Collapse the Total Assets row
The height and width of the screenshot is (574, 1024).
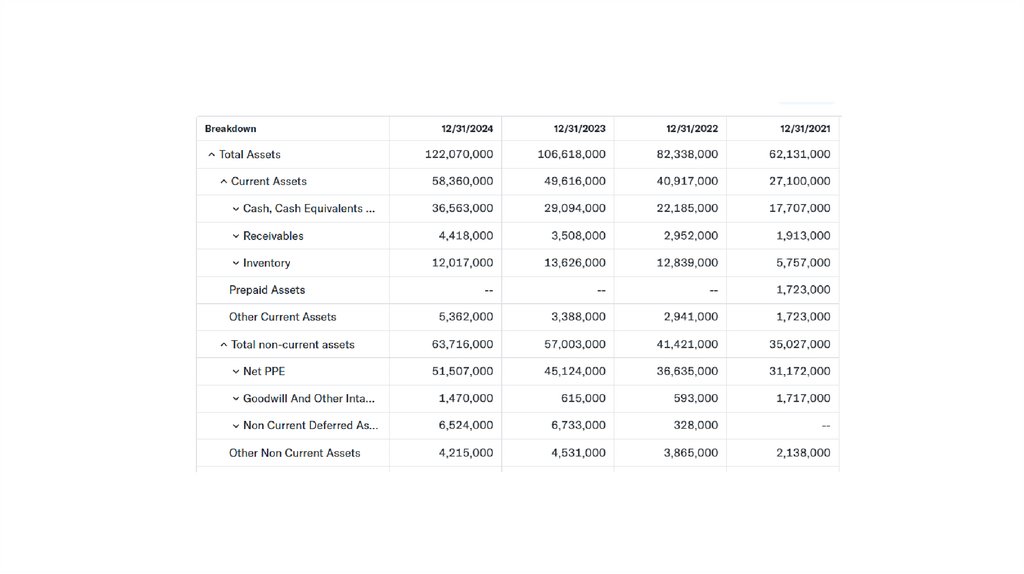click(212, 155)
